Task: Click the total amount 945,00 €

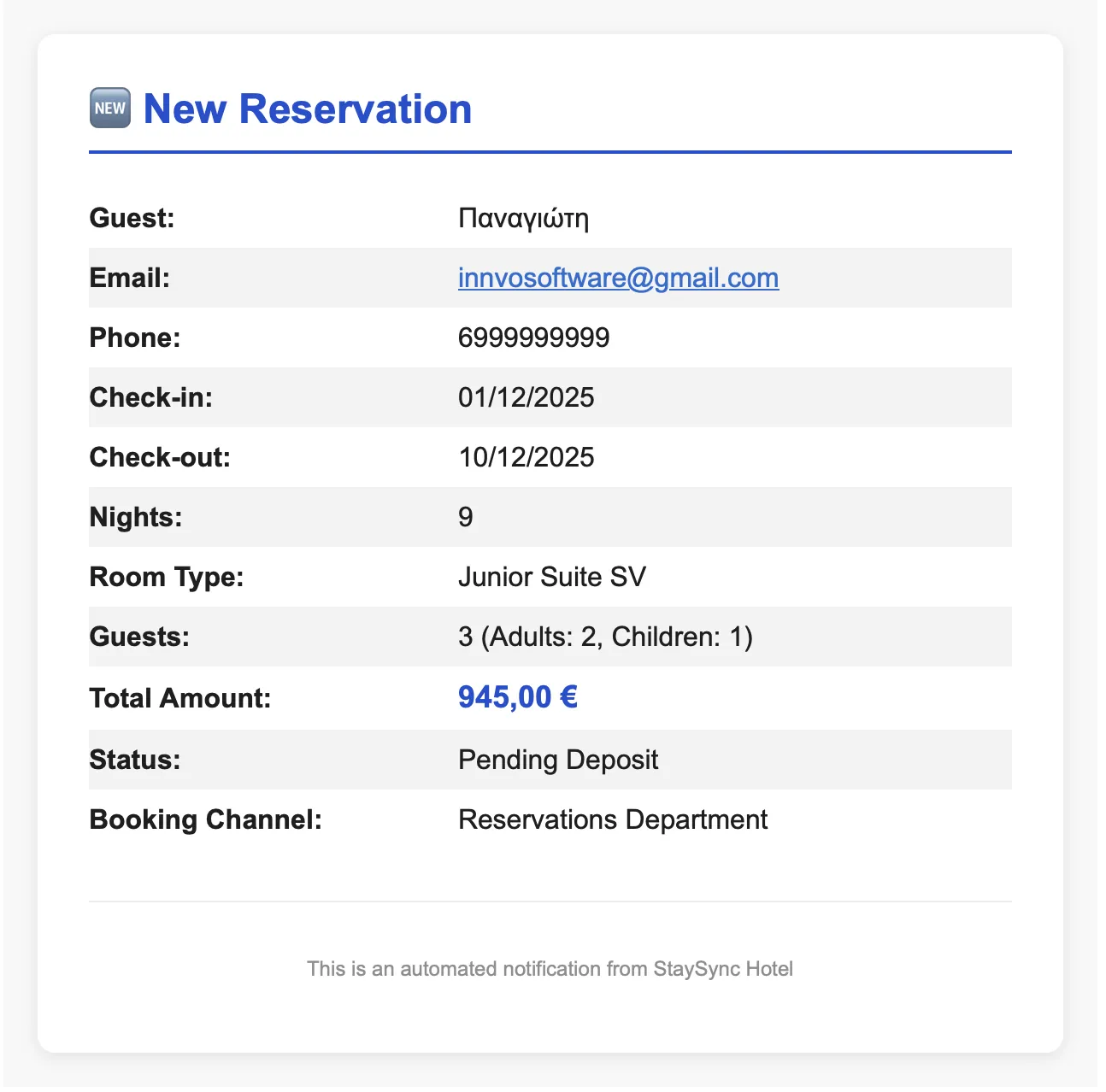Action: 517,697
